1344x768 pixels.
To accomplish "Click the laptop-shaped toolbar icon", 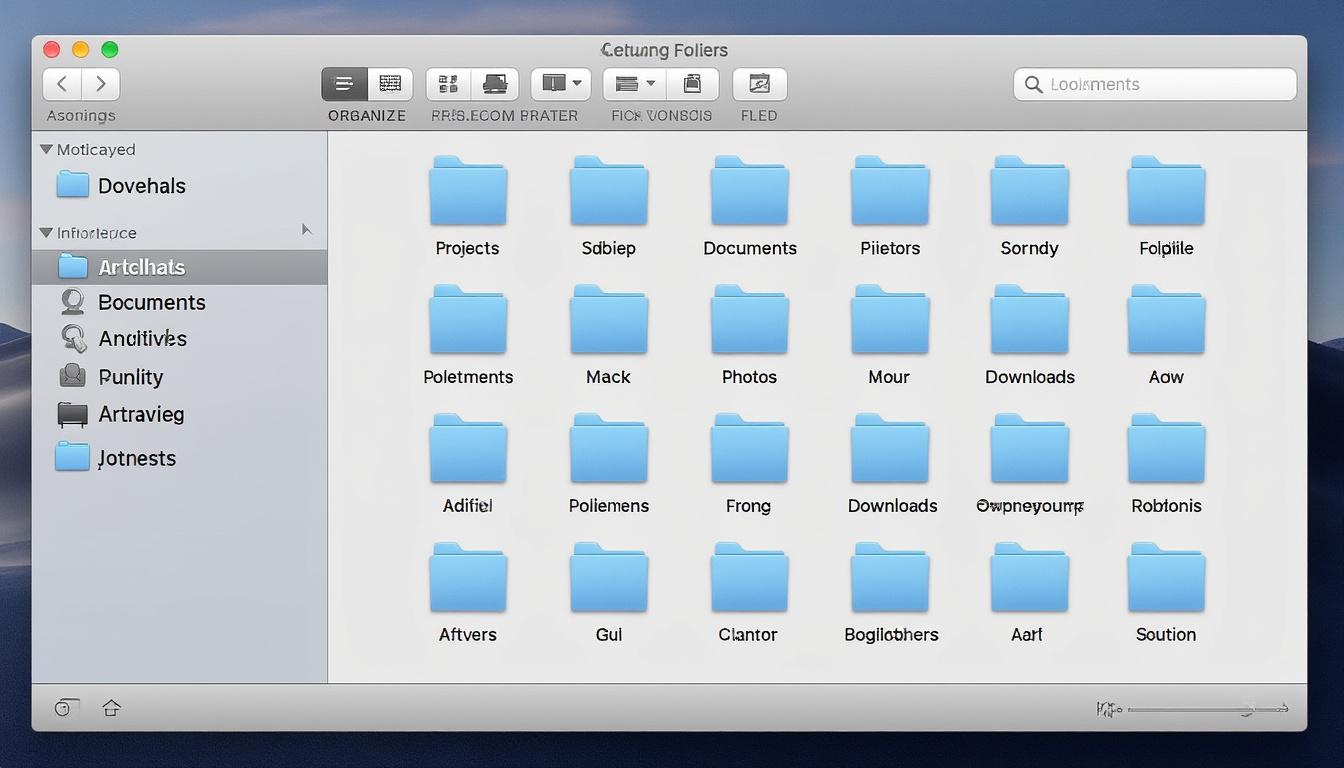I will [x=495, y=84].
